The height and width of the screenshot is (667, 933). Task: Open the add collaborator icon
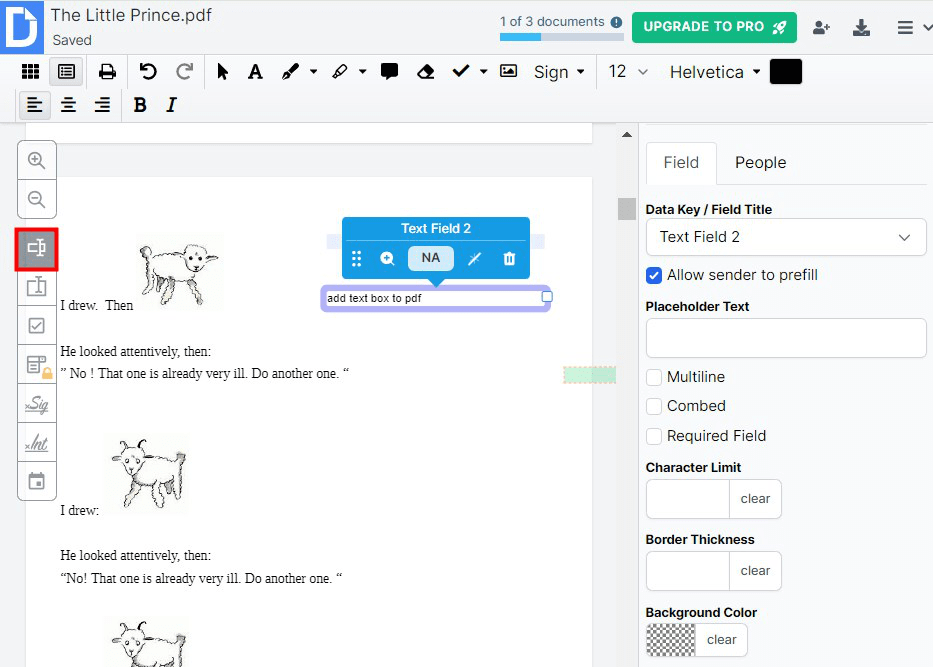tap(821, 27)
